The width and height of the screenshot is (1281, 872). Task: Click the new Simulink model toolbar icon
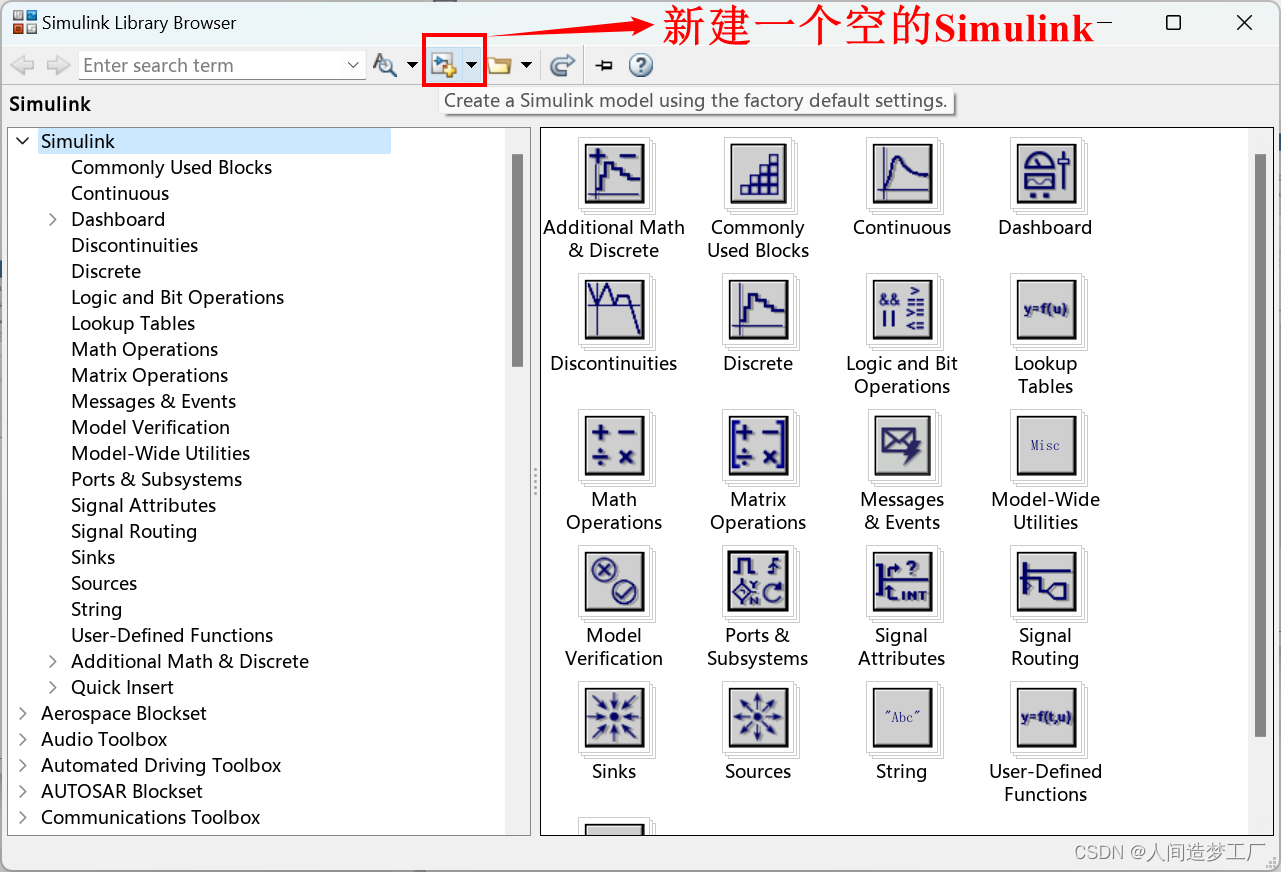pyautogui.click(x=443, y=66)
